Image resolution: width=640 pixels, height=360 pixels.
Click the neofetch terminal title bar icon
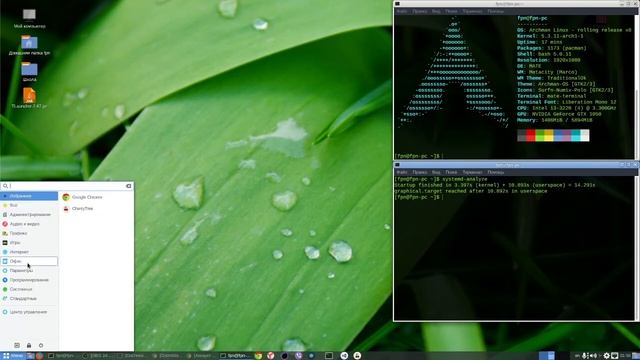coord(397,4)
